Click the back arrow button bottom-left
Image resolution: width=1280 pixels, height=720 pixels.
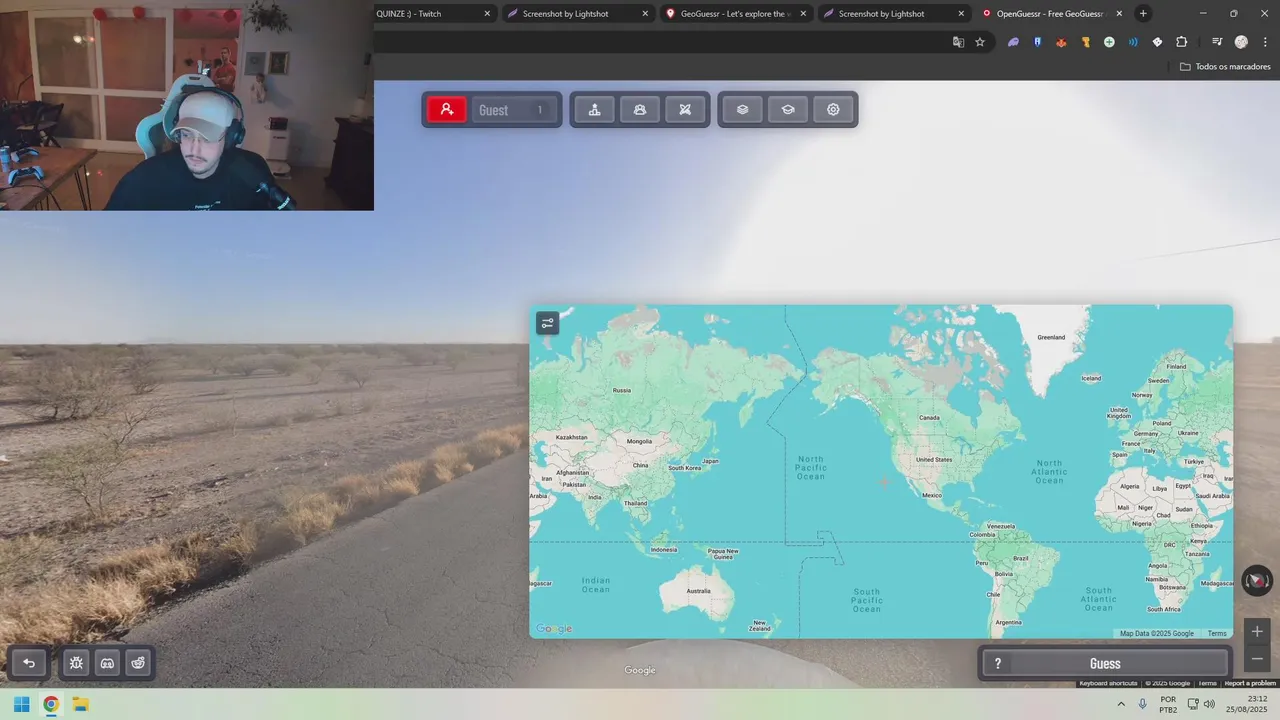pyautogui.click(x=29, y=663)
